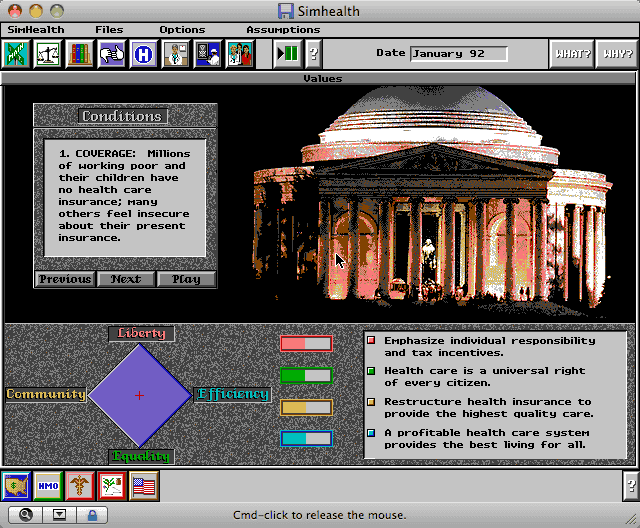Click the floppy disk icon in title bar
This screenshot has height=528, width=640.
pos(286,11)
